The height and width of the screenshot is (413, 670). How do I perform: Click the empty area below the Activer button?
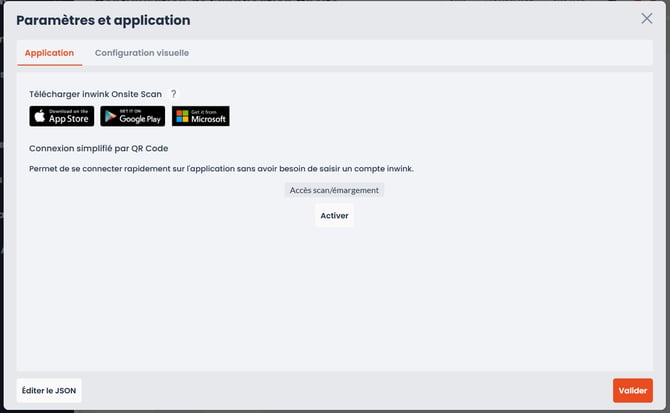(334, 290)
